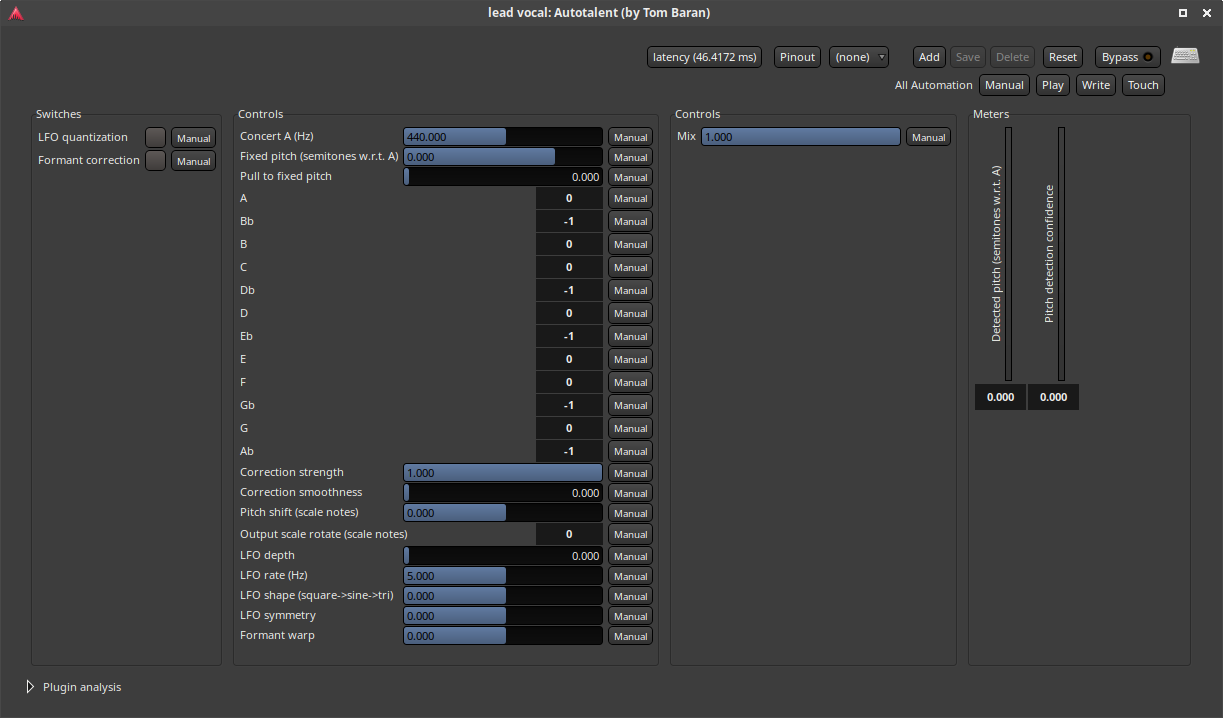Click the Detected pitch 0.000 readout
The image size is (1223, 718).
pos(1000,397)
